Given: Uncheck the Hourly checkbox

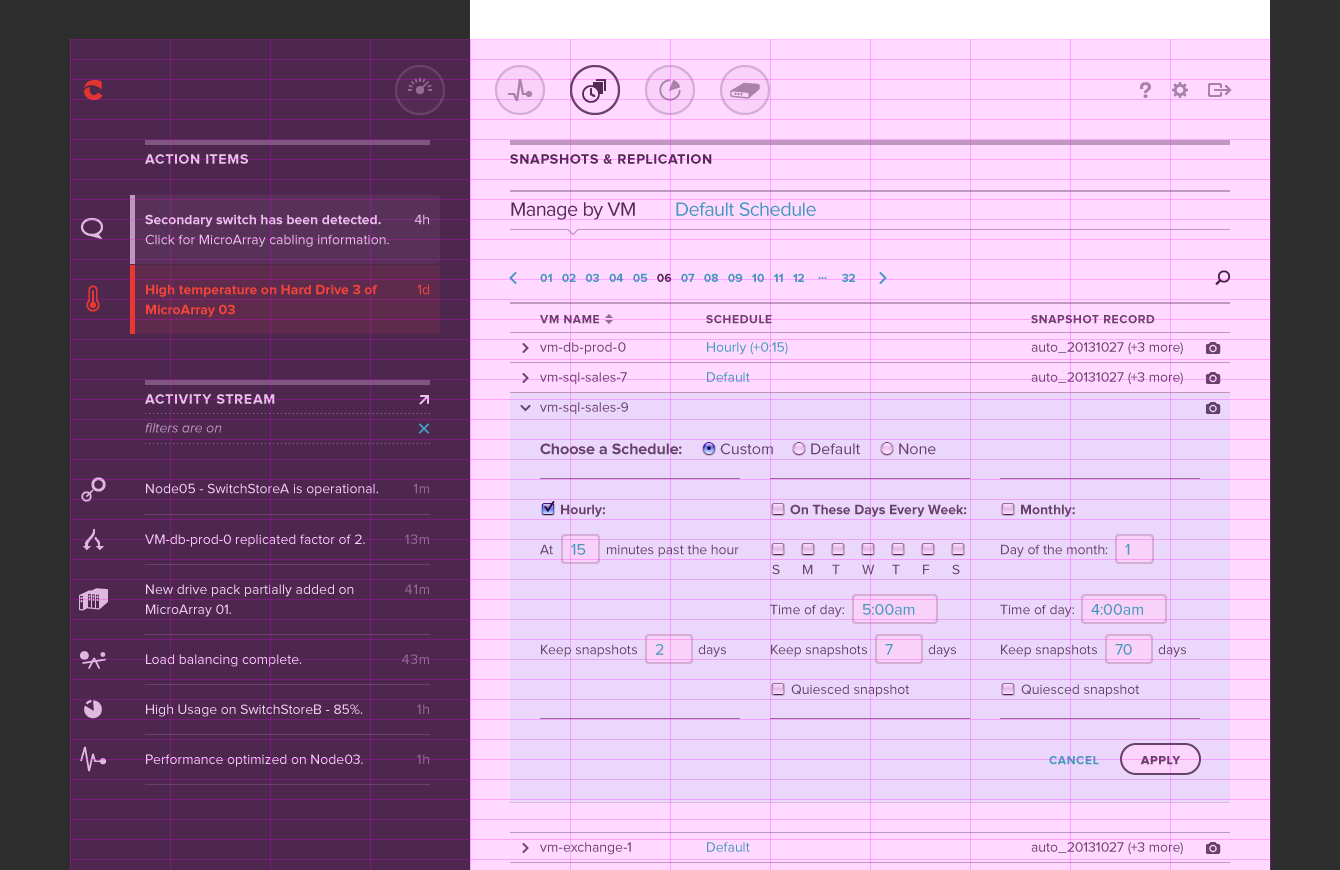Looking at the screenshot, I should click(548, 509).
